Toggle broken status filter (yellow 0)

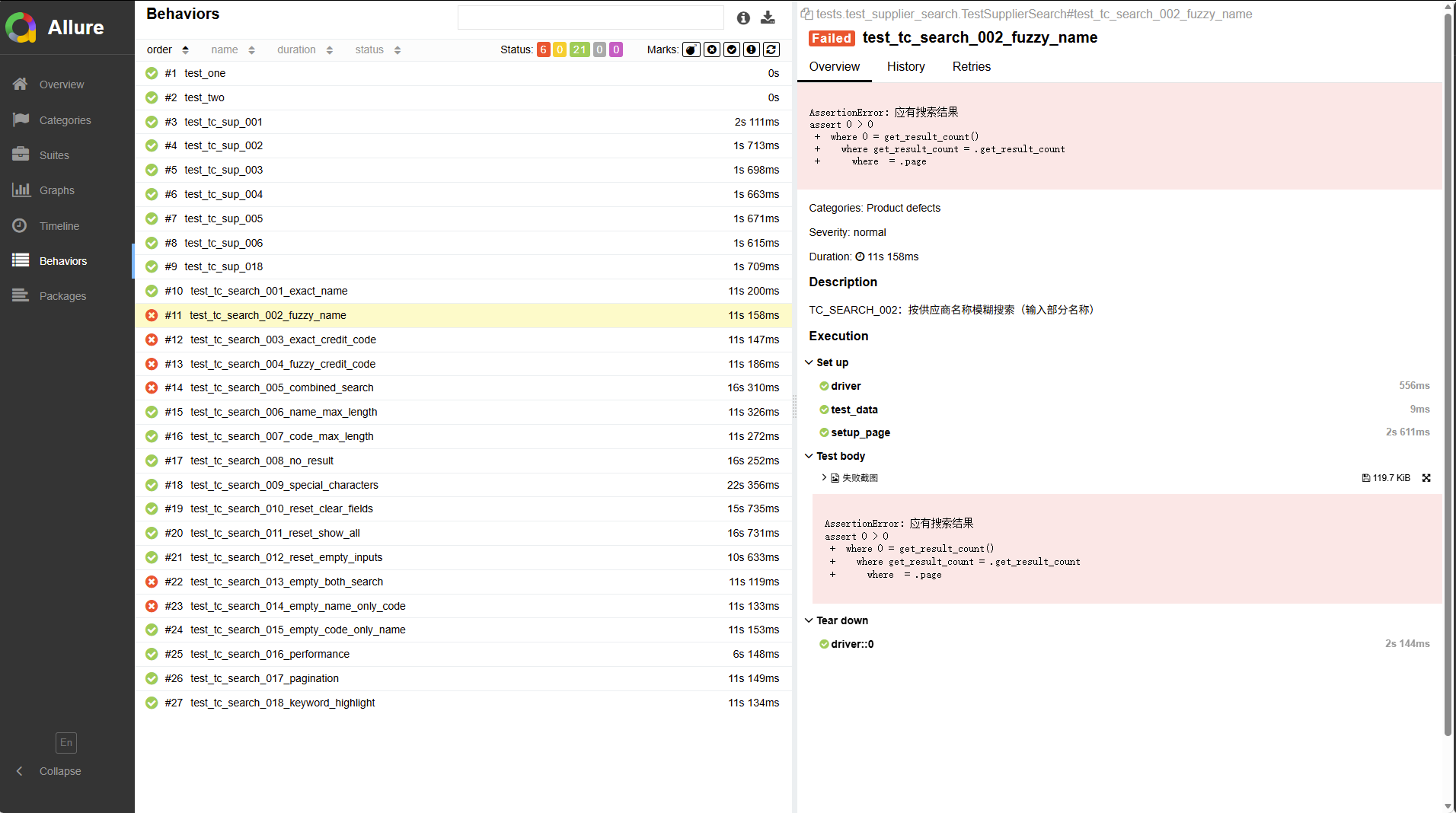tap(560, 49)
